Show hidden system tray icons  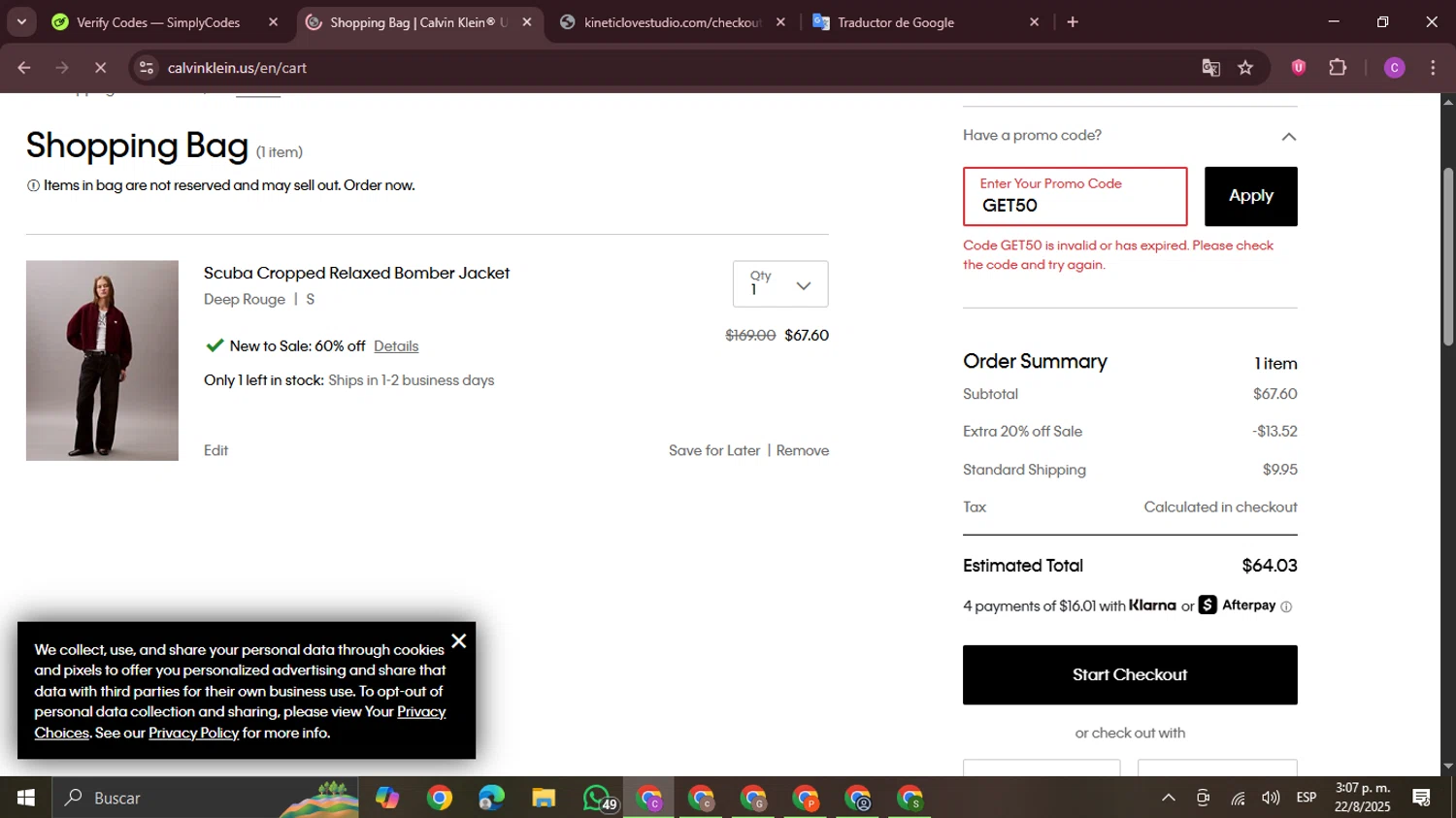(1169, 798)
